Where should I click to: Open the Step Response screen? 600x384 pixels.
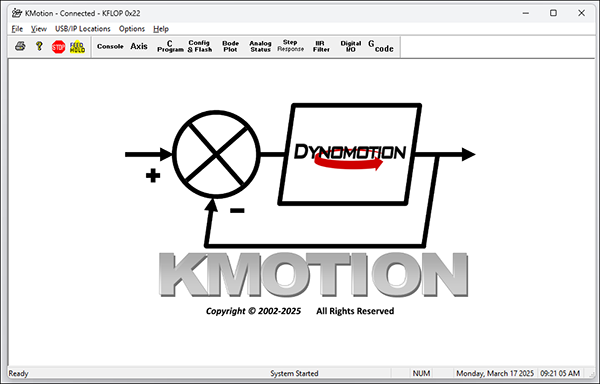click(290, 46)
